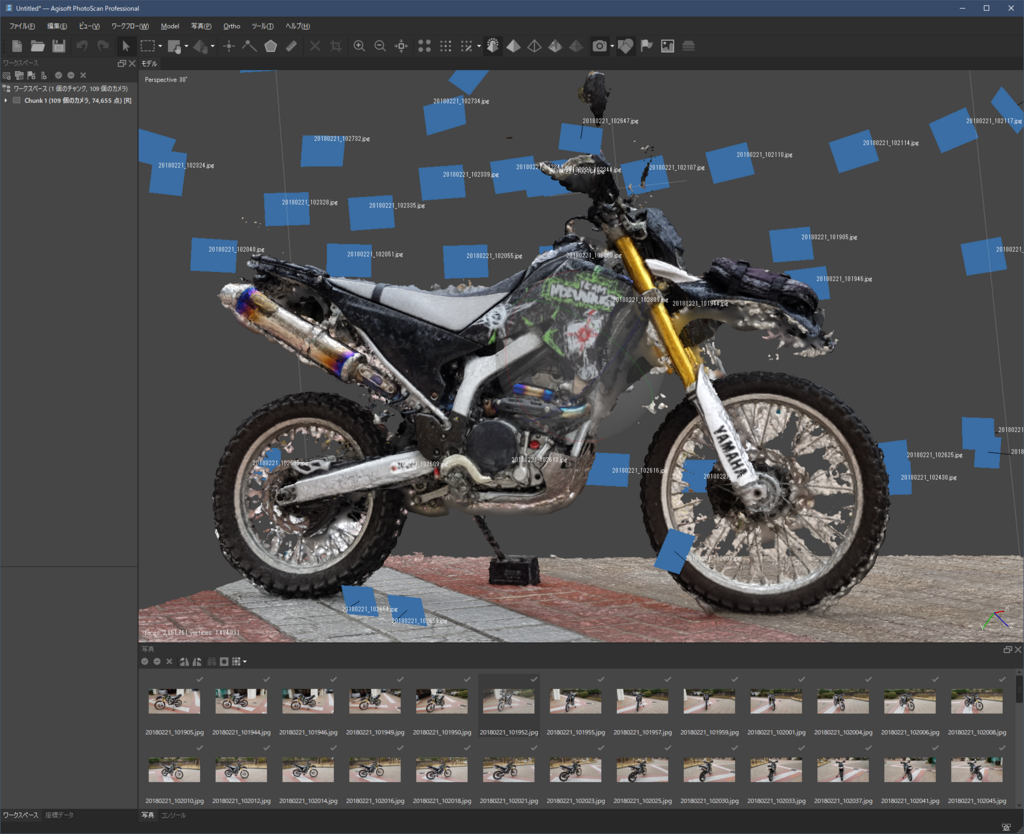Image resolution: width=1024 pixels, height=834 pixels.
Task: Open the Move Region tool dropdown arrow
Action: 186,46
